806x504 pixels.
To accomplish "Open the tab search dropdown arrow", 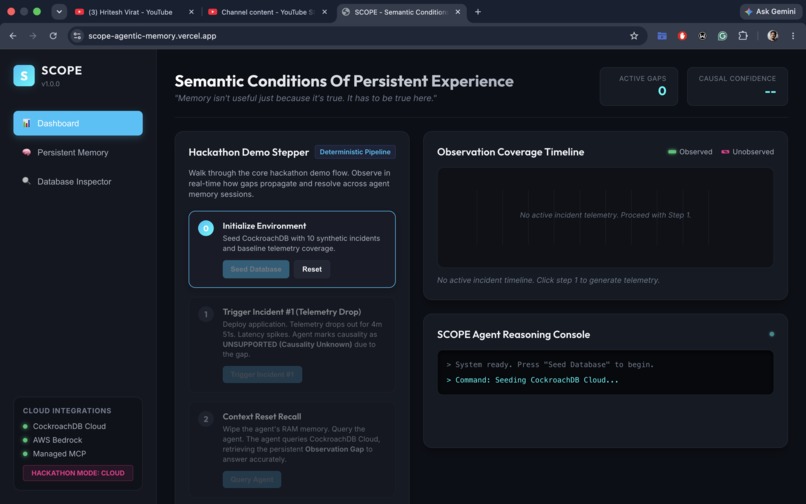I will click(x=59, y=12).
